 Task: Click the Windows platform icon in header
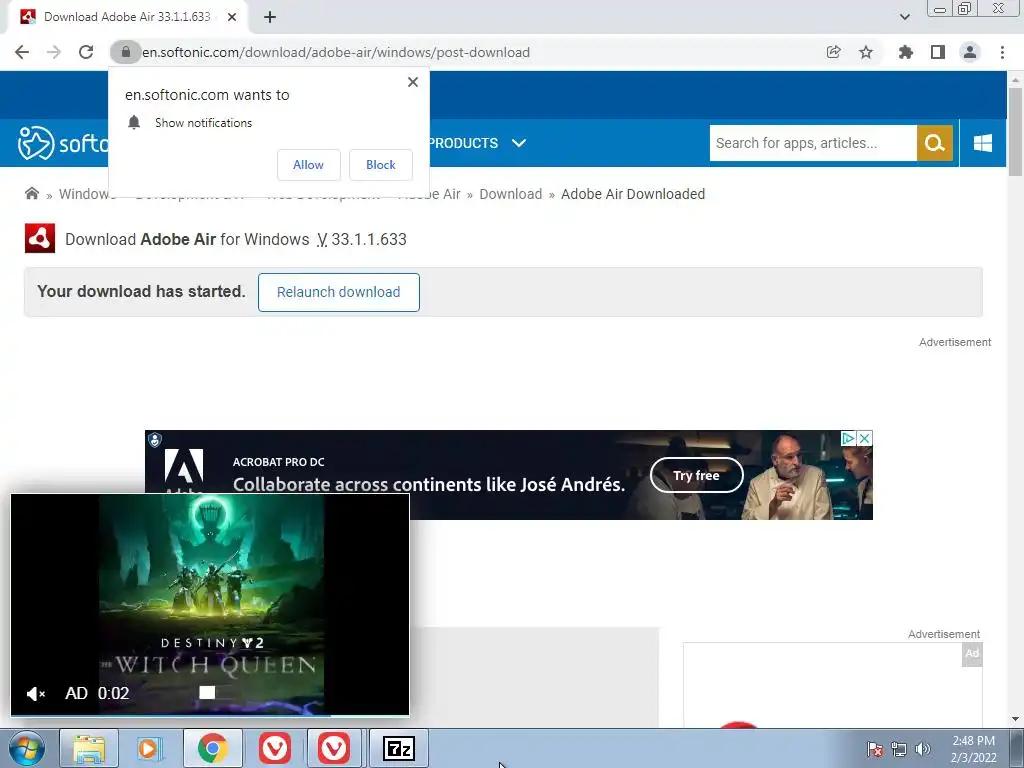(983, 143)
